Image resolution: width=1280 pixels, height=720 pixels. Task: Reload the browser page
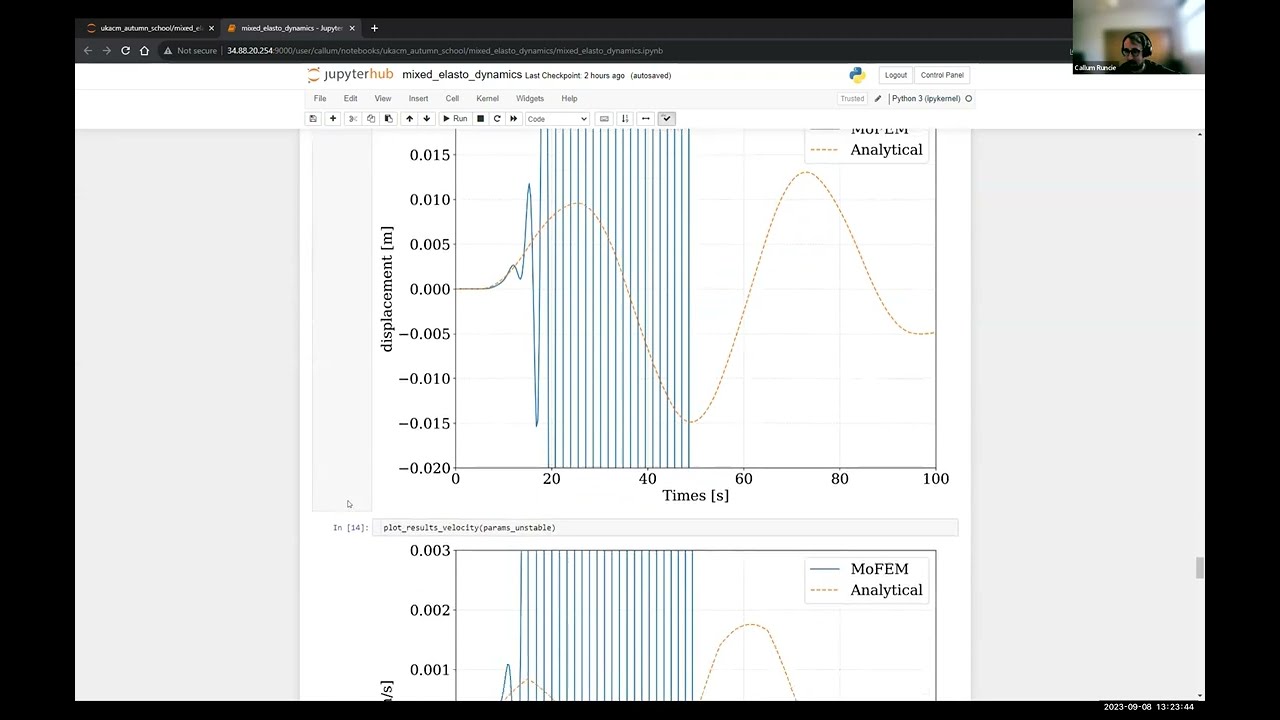pyautogui.click(x=125, y=50)
